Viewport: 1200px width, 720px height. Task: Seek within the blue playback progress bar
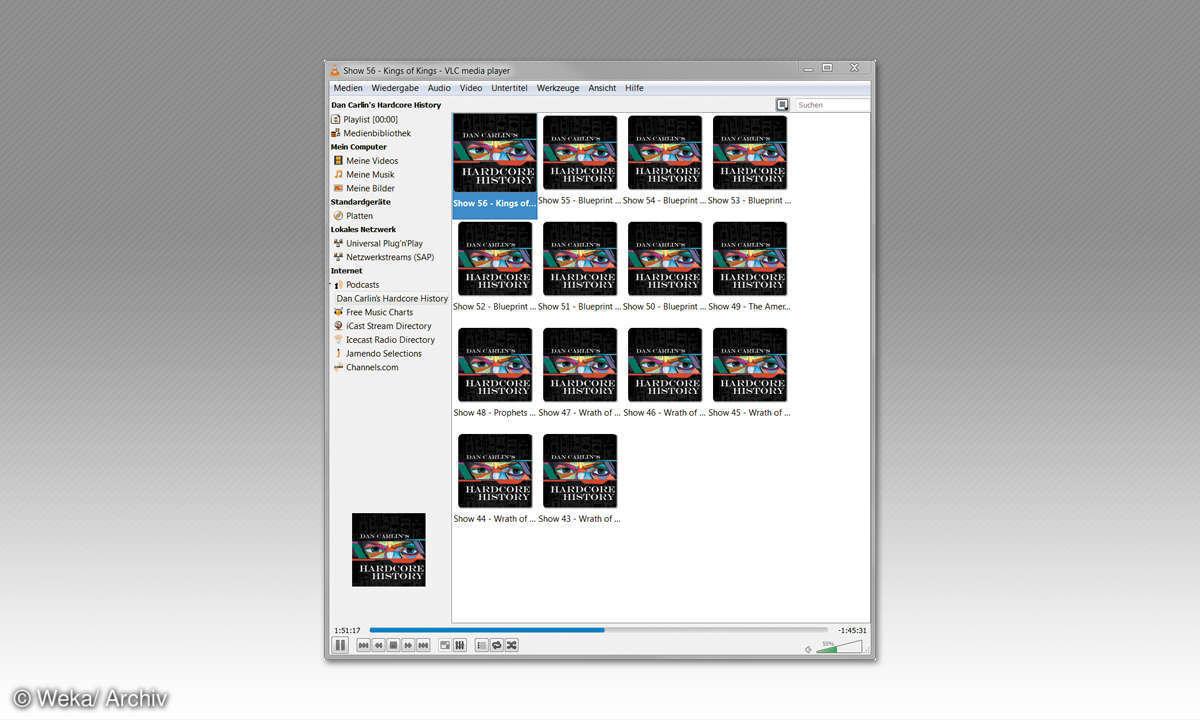pos(598,630)
